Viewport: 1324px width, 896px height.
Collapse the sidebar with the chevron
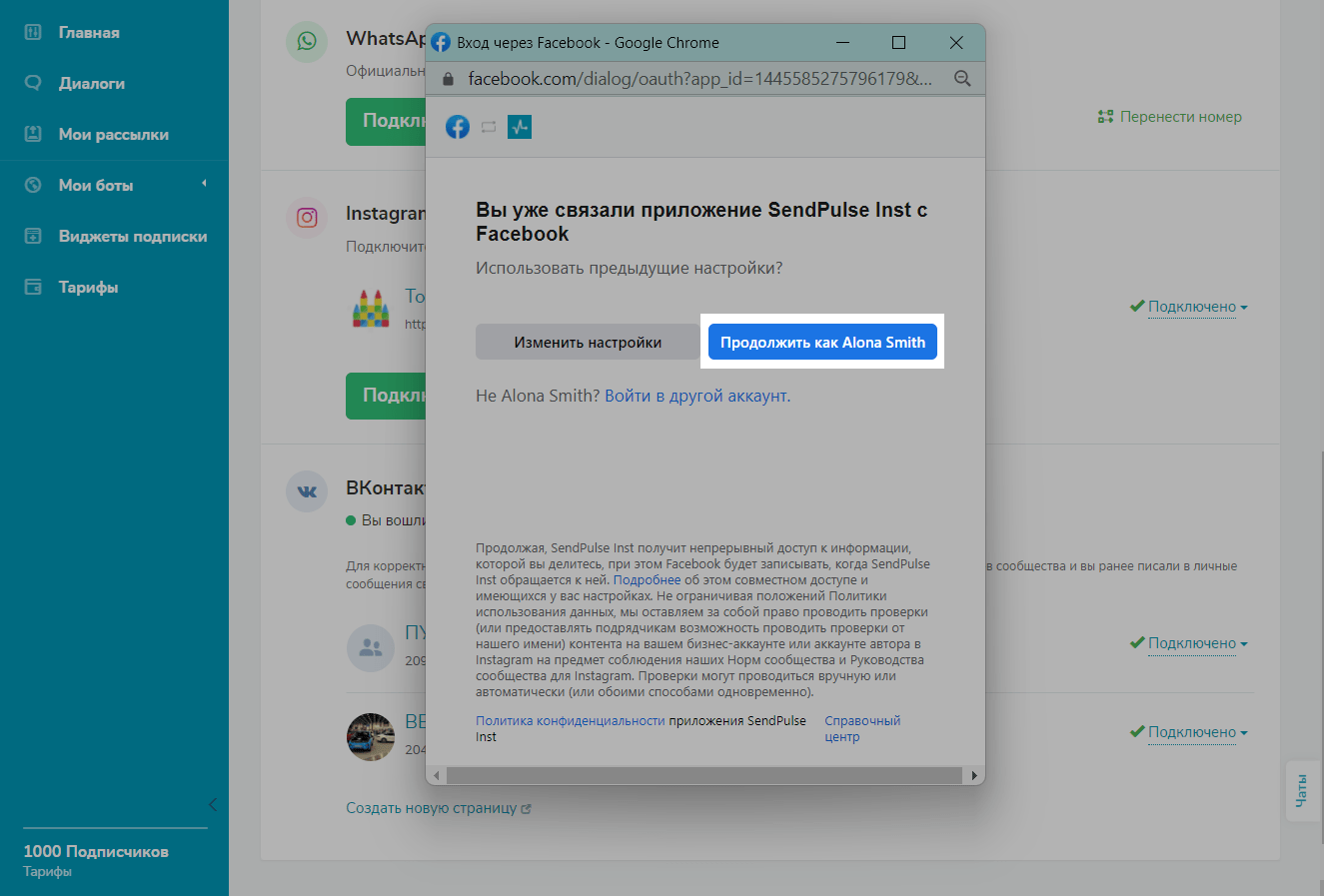(212, 805)
